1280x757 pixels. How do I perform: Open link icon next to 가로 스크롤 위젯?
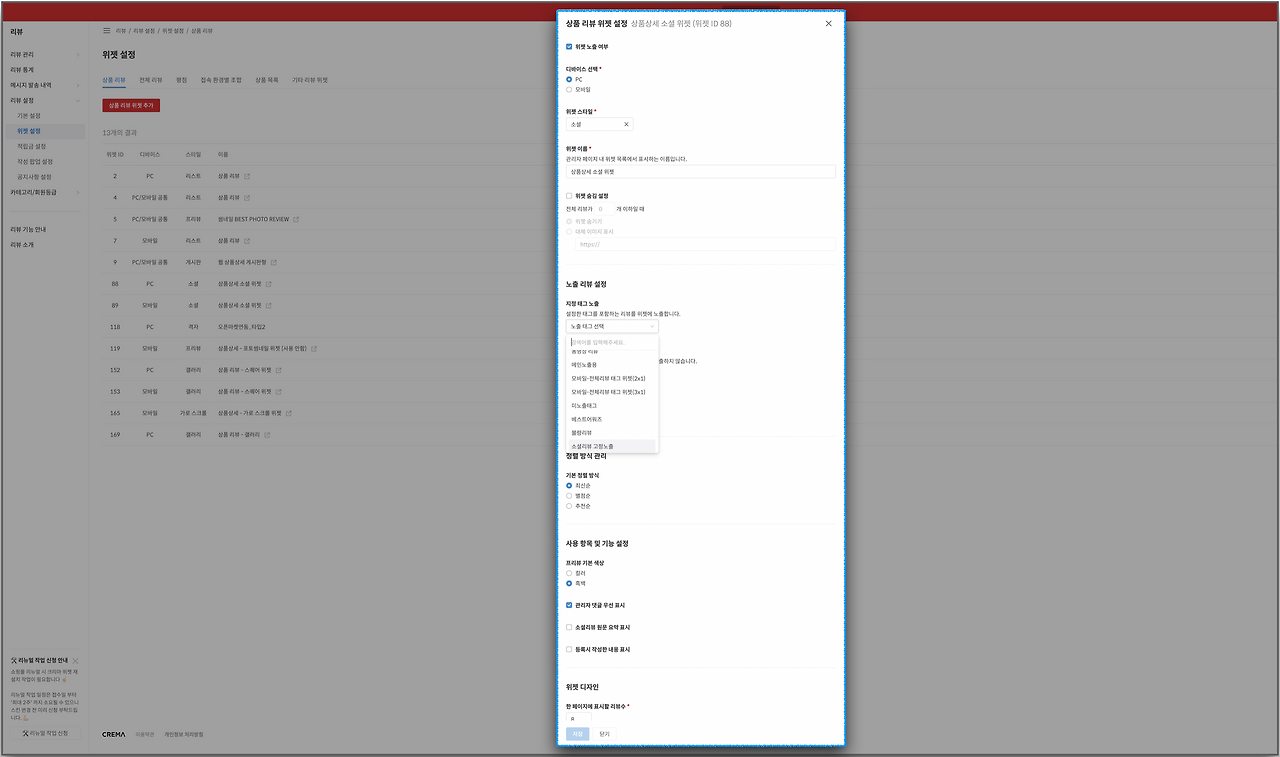289,413
